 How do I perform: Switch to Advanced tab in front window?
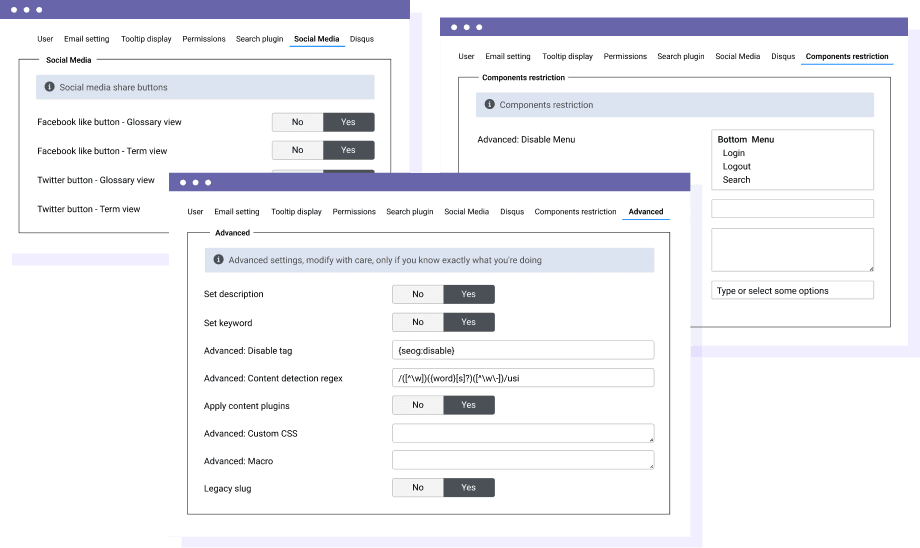coord(645,212)
